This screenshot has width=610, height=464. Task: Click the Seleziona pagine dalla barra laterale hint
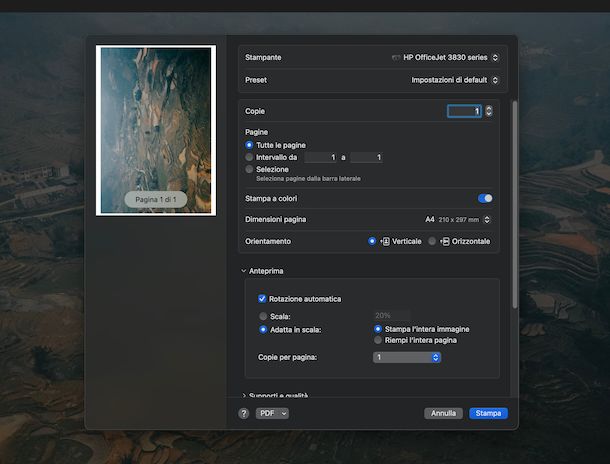[308, 179]
